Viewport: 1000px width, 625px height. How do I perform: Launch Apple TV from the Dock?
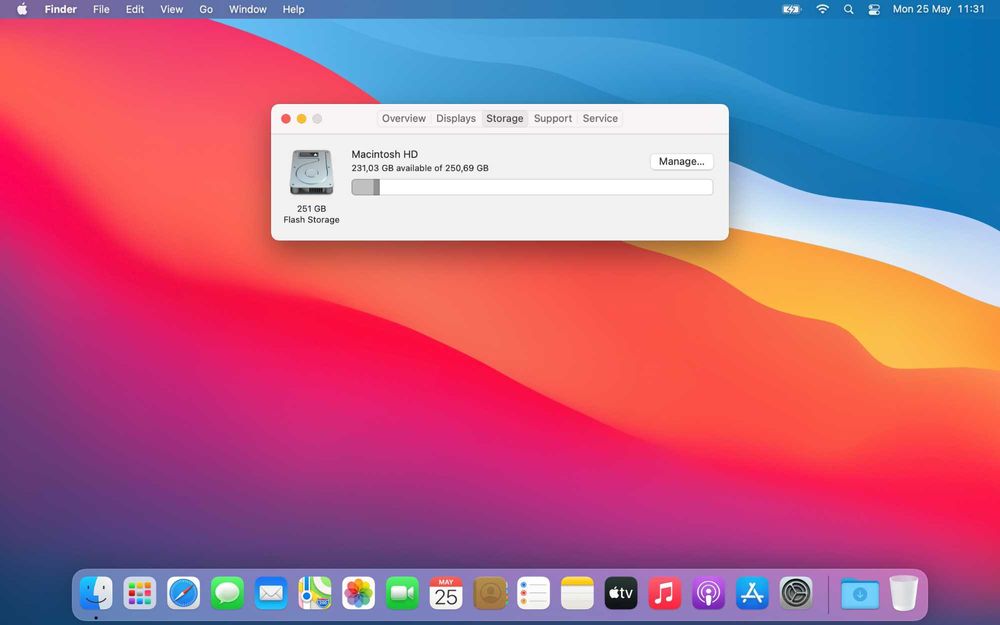[621, 593]
